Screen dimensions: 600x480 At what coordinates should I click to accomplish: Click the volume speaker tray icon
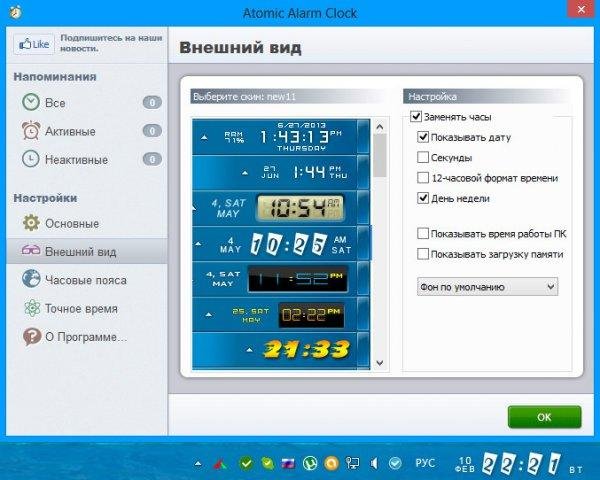374,464
